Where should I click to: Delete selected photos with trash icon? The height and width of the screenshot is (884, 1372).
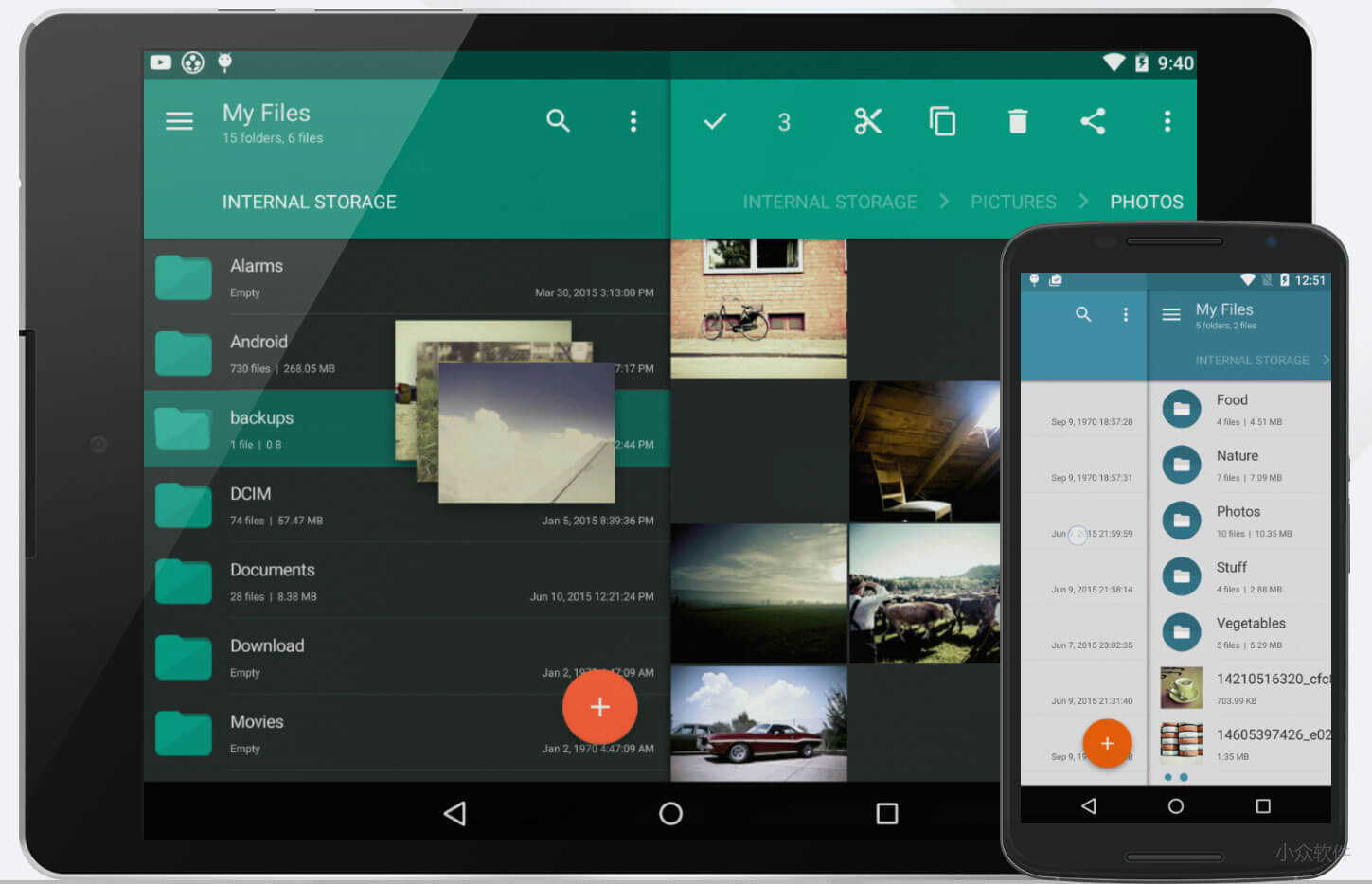tap(1017, 121)
